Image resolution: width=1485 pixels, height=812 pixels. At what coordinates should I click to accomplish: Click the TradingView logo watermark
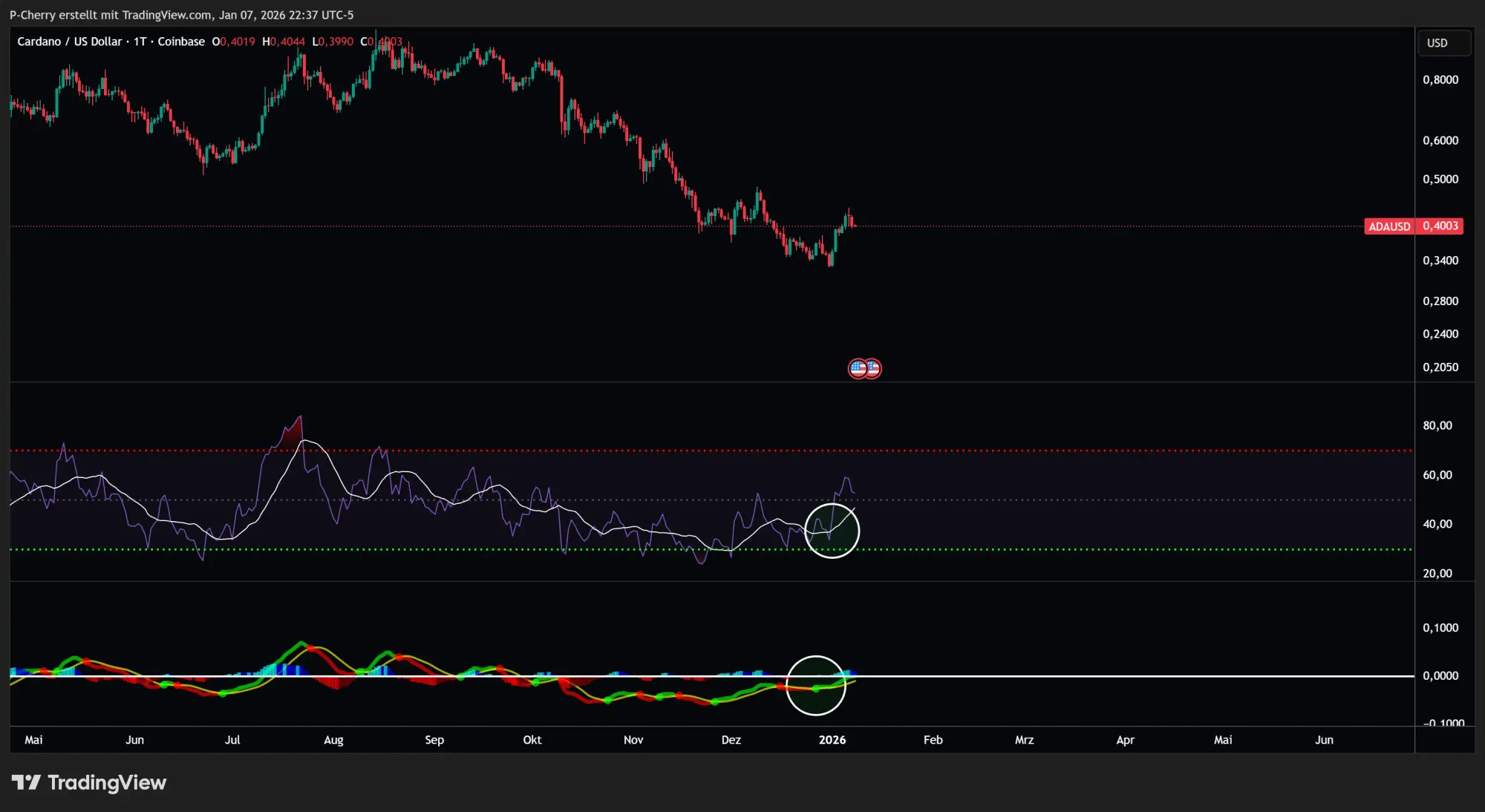tap(89, 782)
